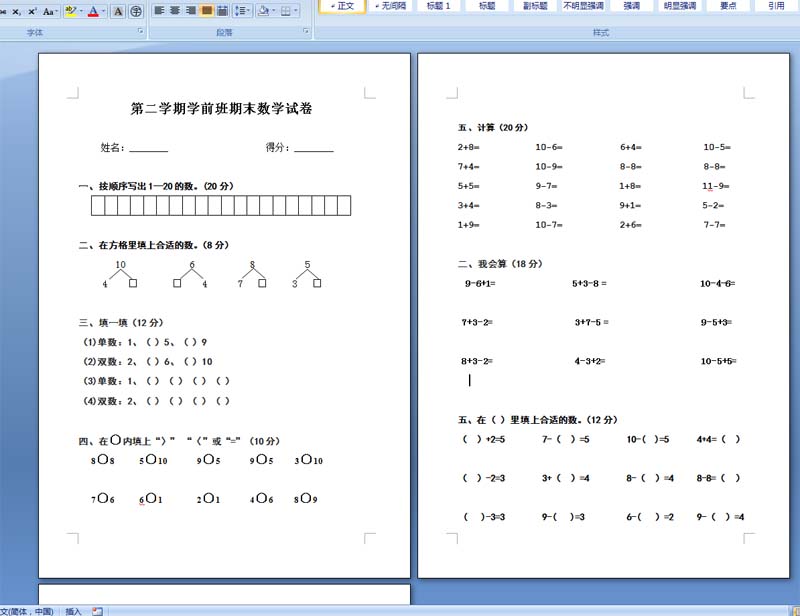Apply superscript formatting
Viewport: 800px width, 616px height.
click(33, 11)
